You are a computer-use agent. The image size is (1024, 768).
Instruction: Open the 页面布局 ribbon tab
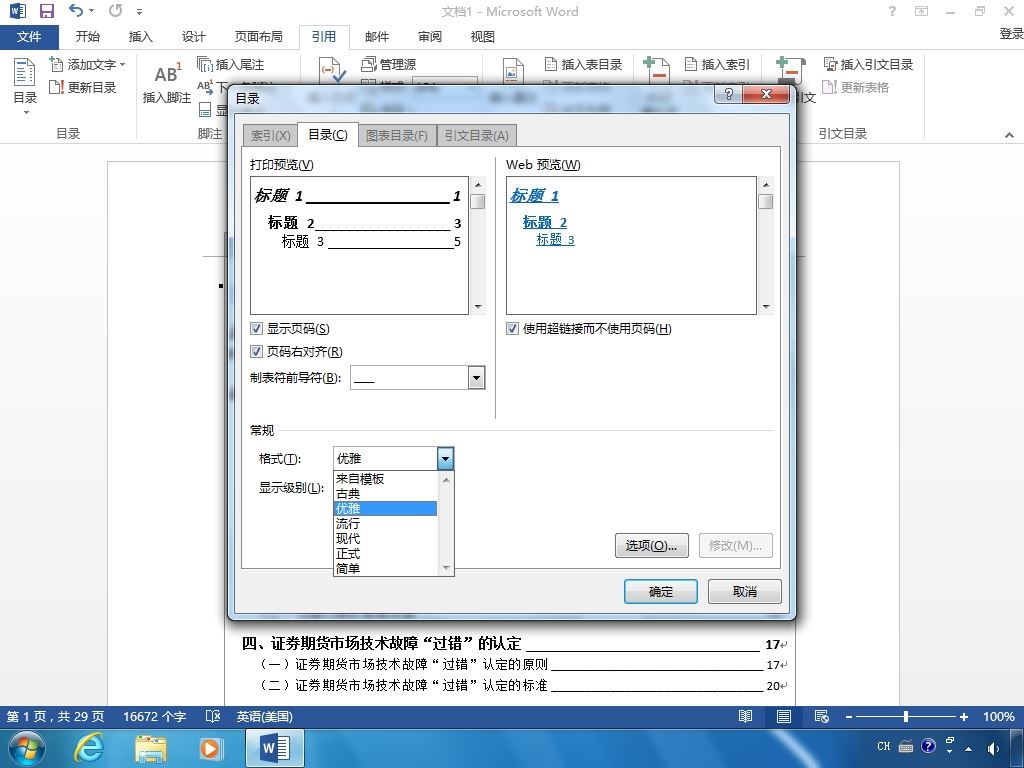(259, 37)
